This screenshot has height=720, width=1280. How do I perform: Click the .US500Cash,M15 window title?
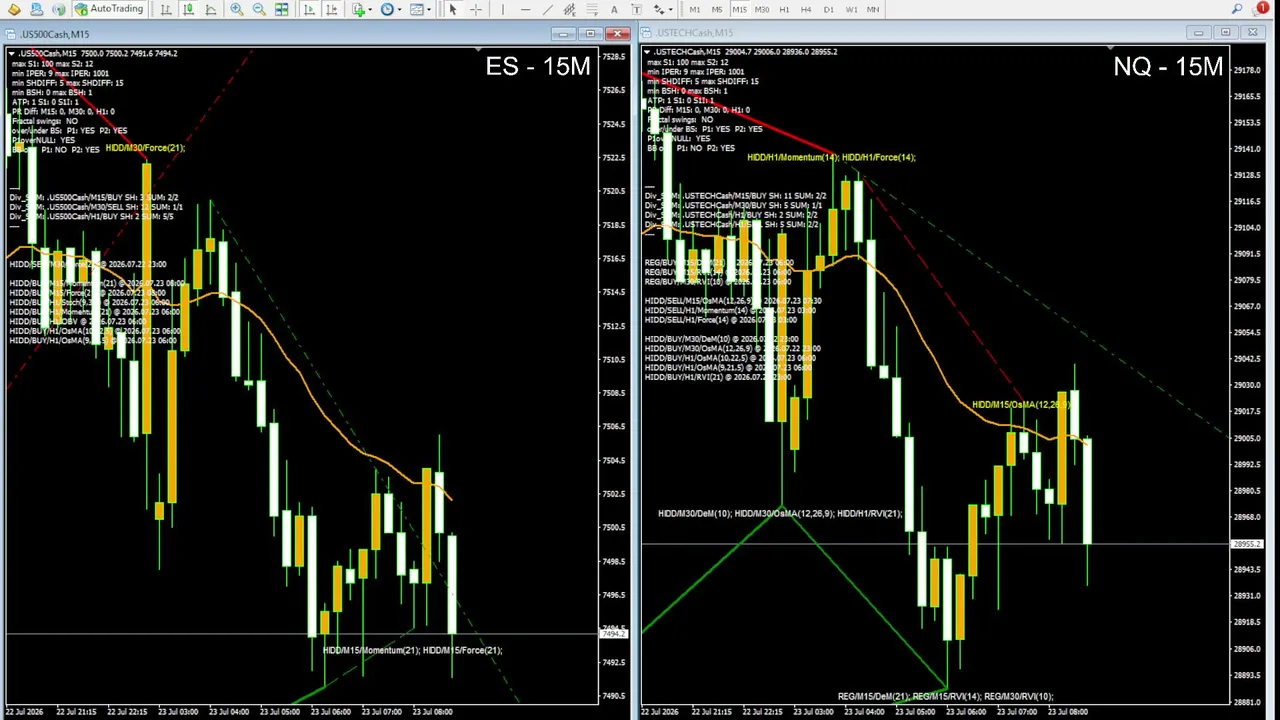(54, 34)
